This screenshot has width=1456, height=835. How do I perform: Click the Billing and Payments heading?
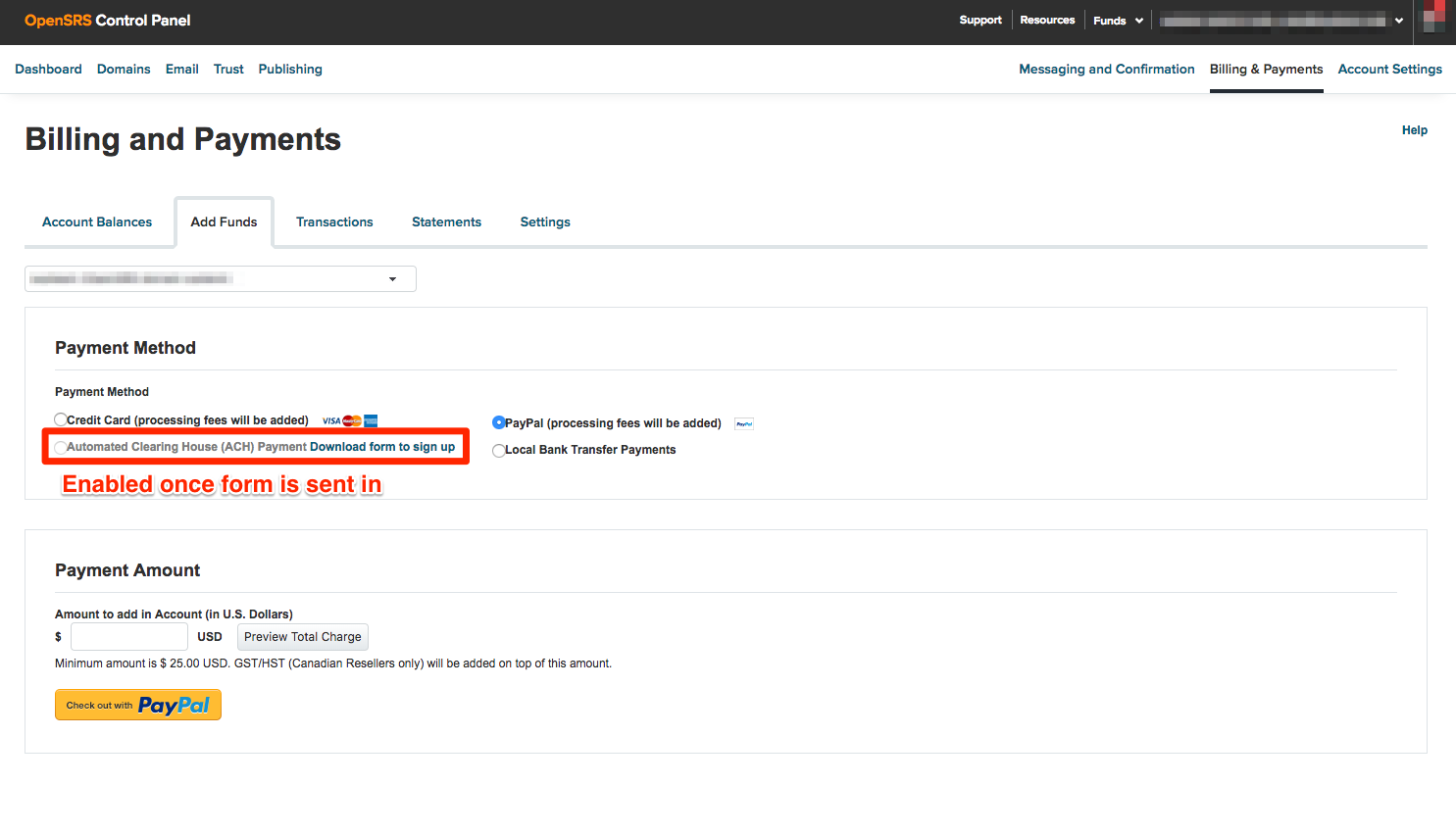pyautogui.click(x=183, y=139)
